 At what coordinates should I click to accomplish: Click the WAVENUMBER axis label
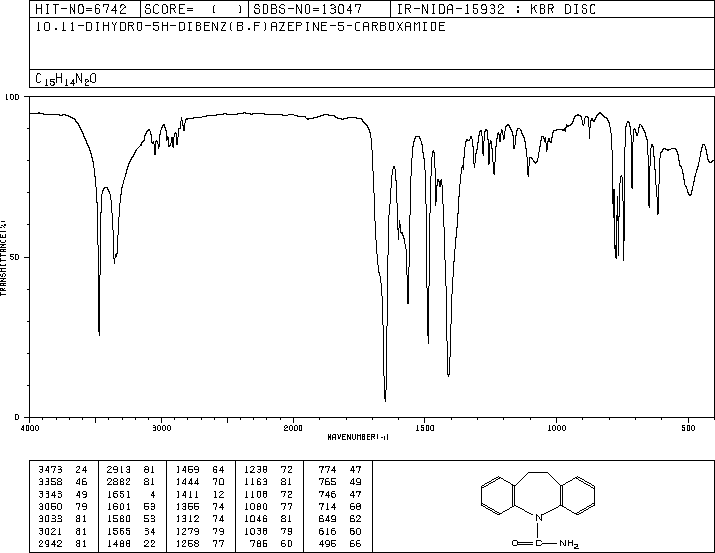(x=358, y=437)
